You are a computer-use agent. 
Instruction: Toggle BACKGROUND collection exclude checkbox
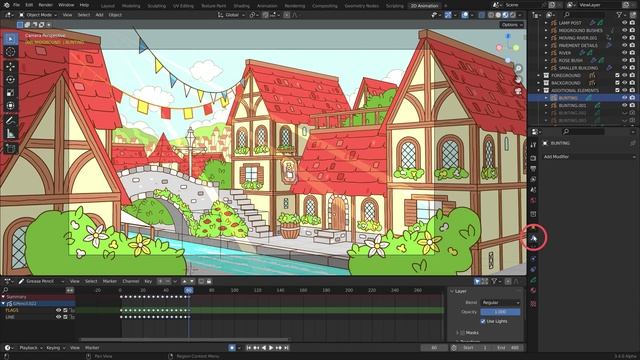coord(617,83)
